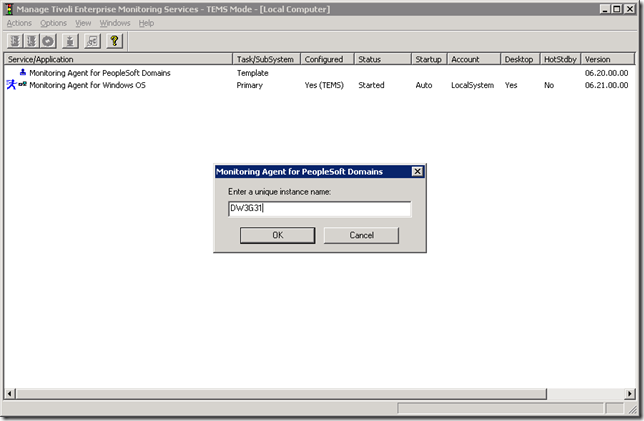Click the Yes (TEMS) configured cell

[x=324, y=85]
